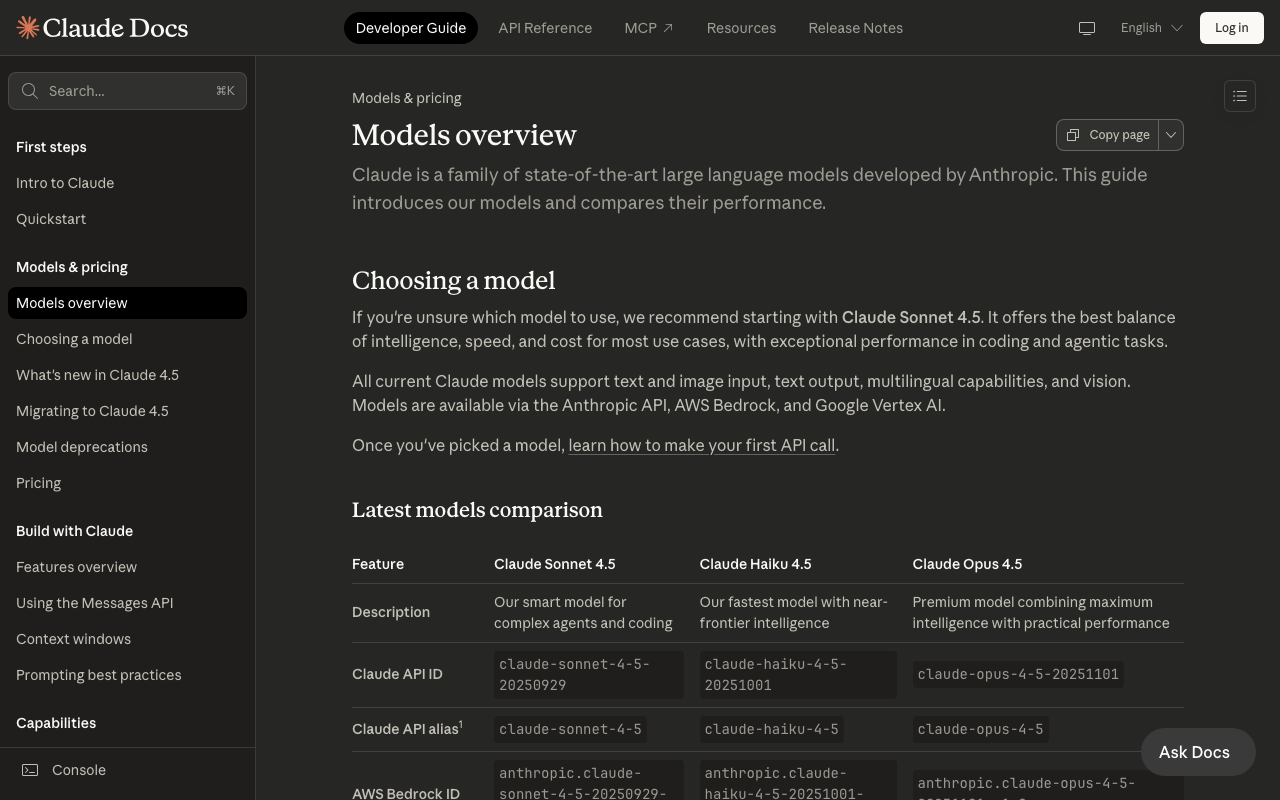Image resolution: width=1280 pixels, height=800 pixels.
Task: Click the Claude Haiku 4.5 column header
Action: point(756,564)
